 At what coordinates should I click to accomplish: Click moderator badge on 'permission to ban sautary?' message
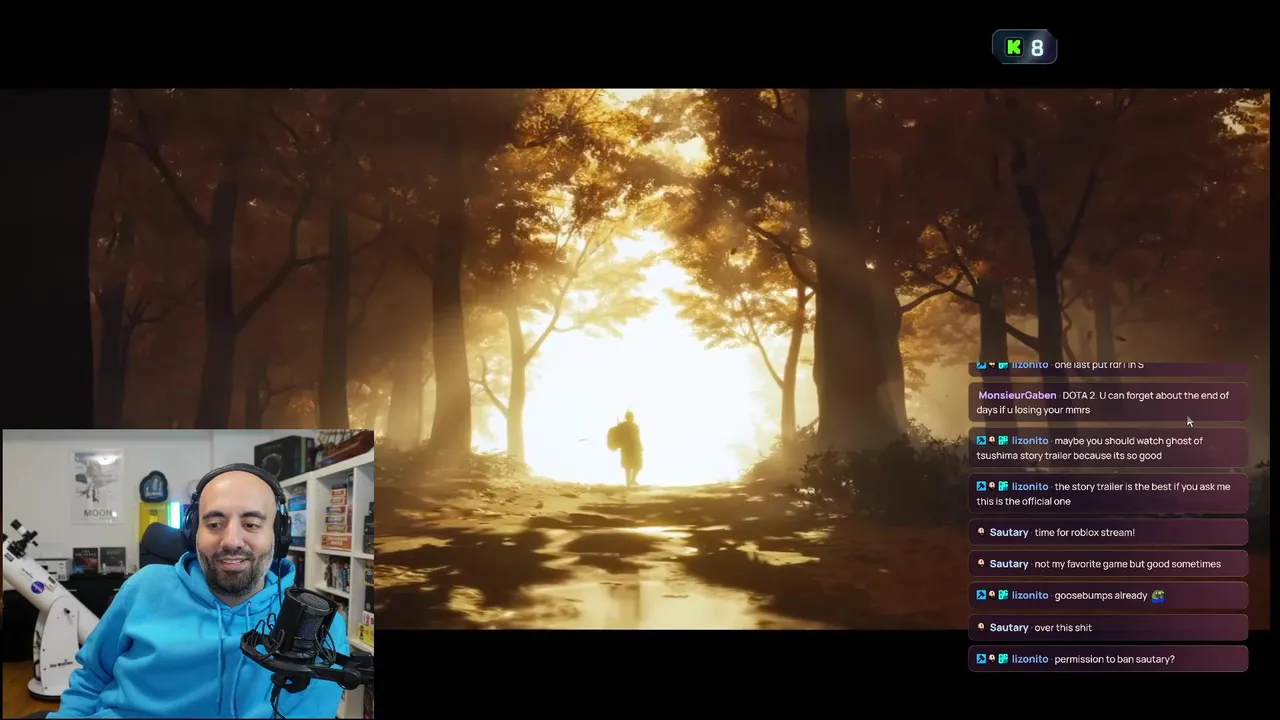(x=981, y=659)
